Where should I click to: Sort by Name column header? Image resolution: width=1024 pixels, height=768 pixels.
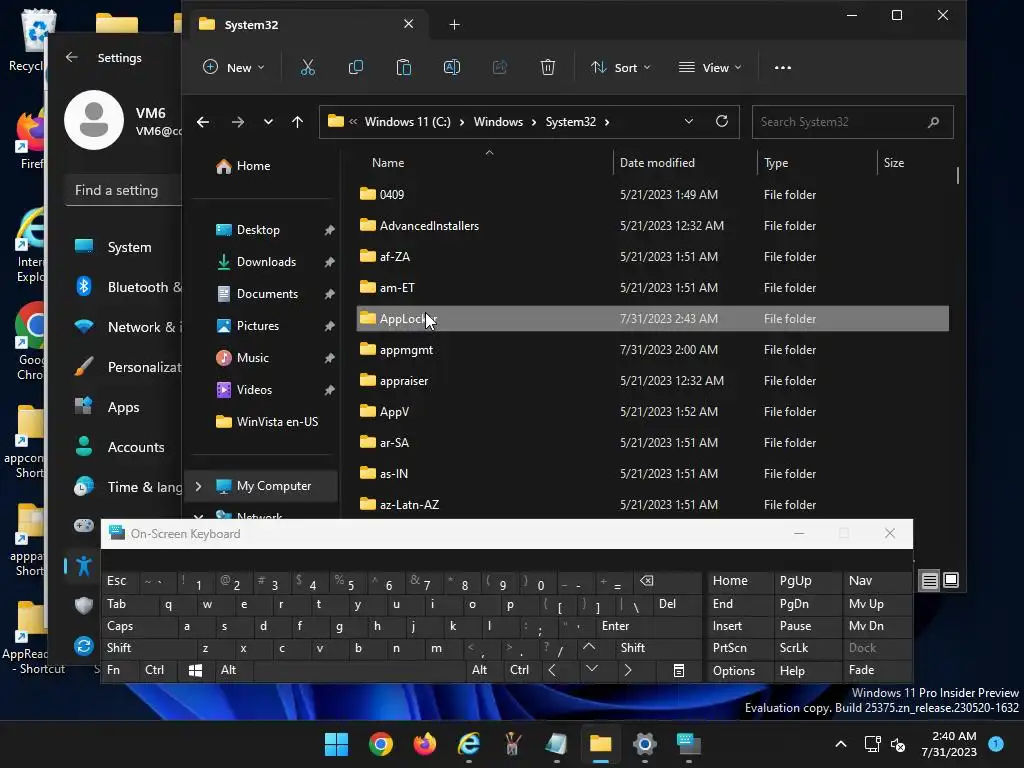click(388, 163)
